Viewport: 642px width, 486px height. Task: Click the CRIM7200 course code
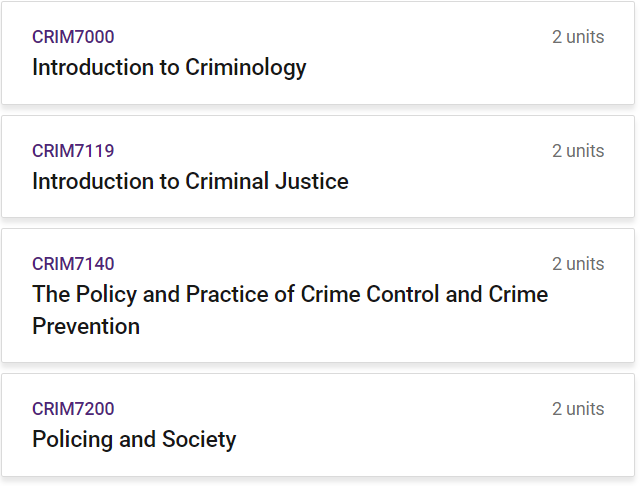tap(73, 409)
